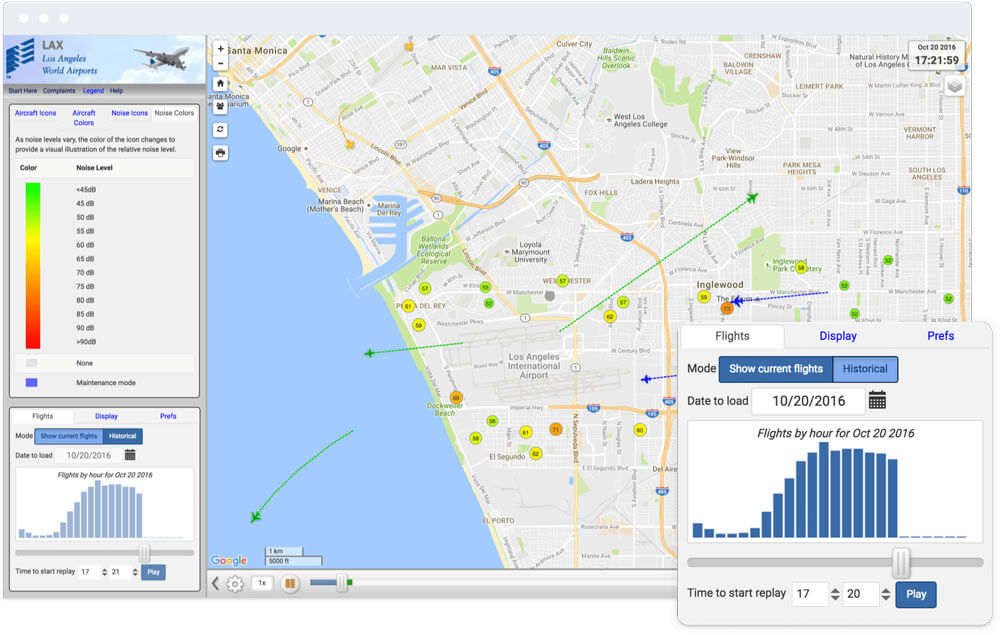The height and width of the screenshot is (635, 1000).
Task: Click the 1x playback speed button
Action: [262, 583]
